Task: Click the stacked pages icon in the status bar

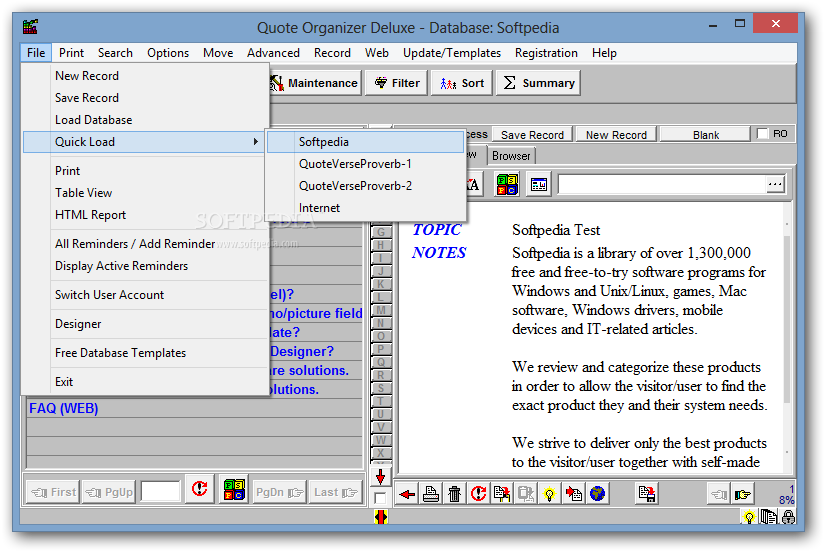Action: point(769,517)
